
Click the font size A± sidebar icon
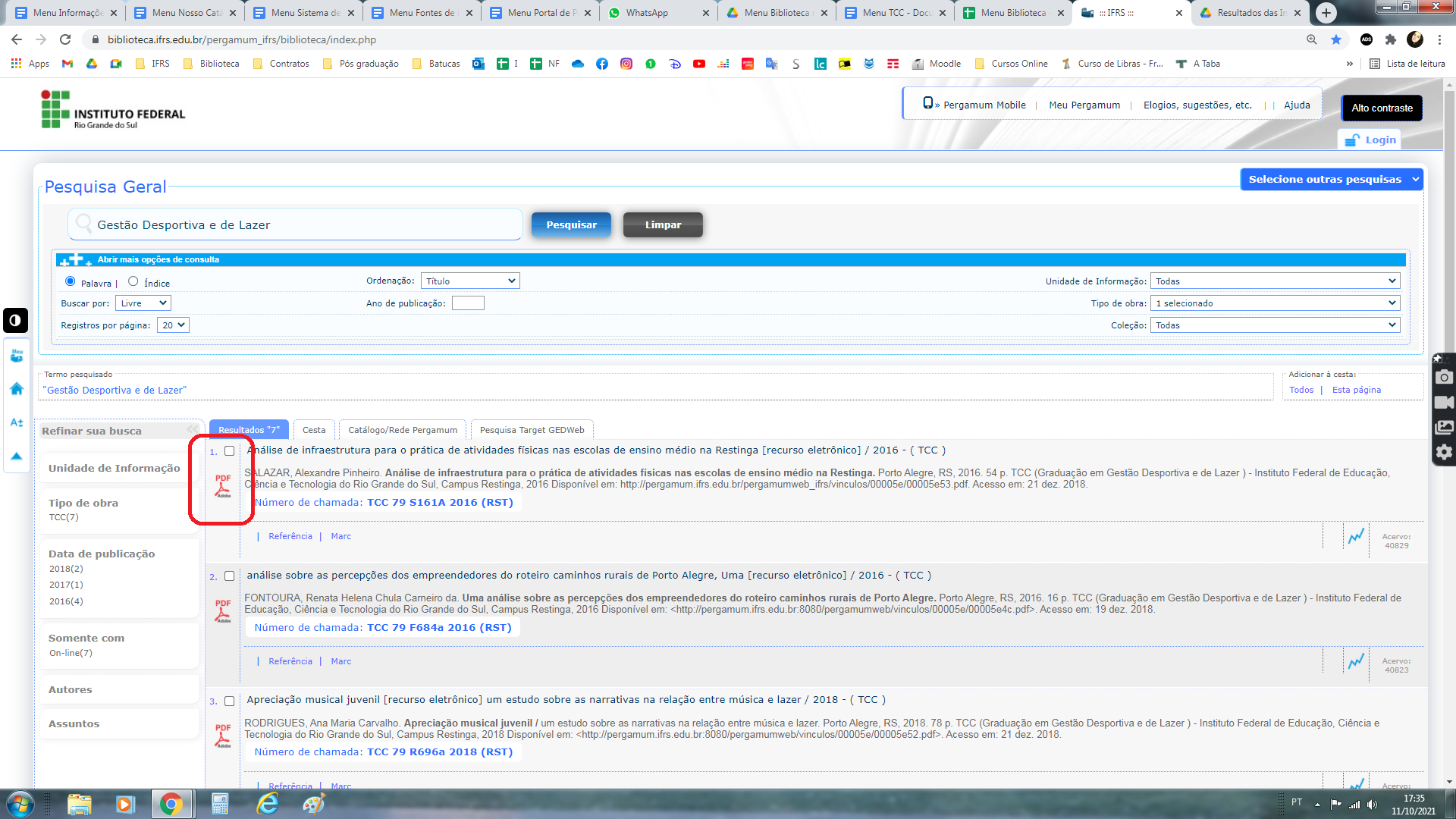[17, 422]
